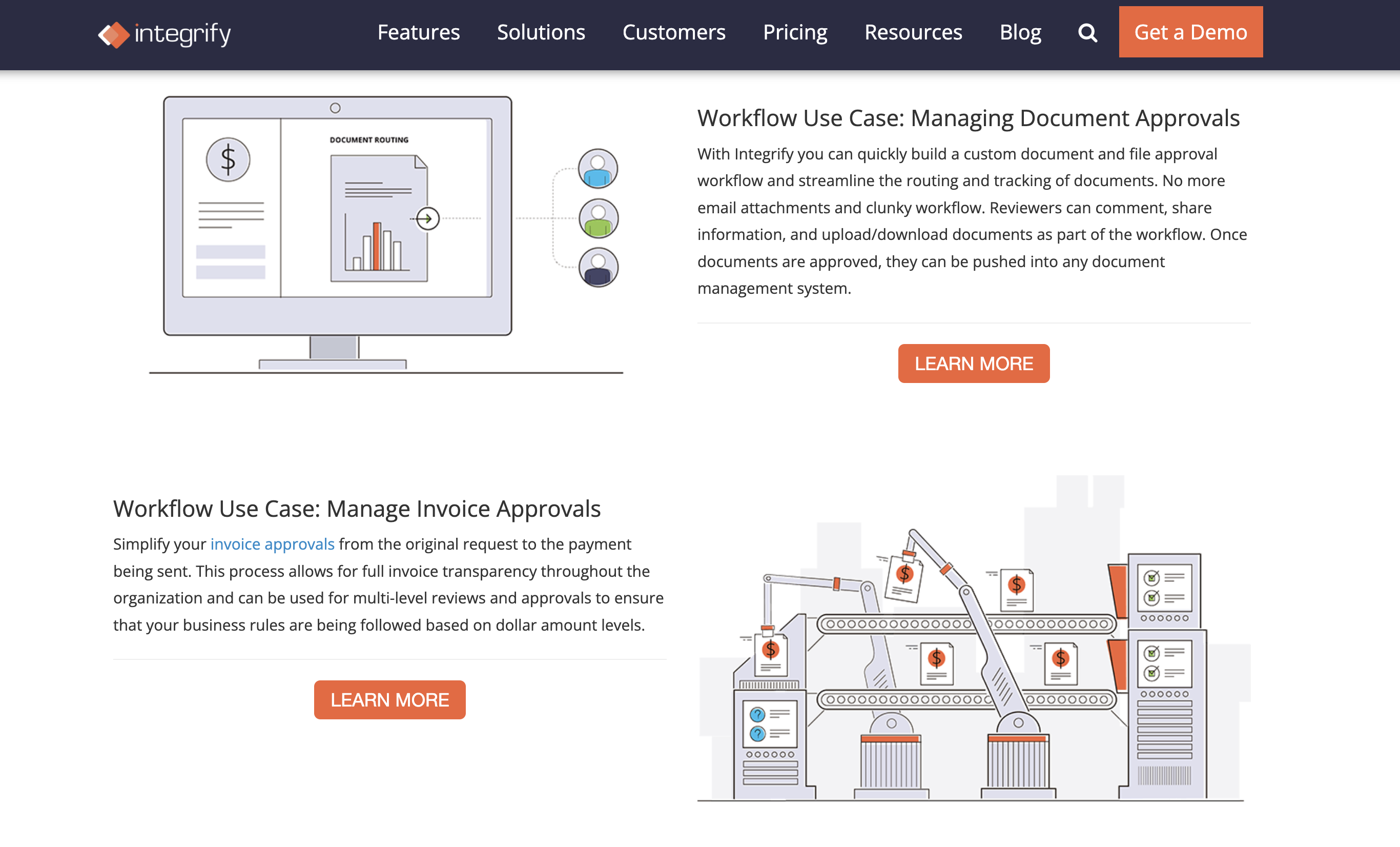Open the Resources menu
This screenshot has height=847, width=1400.
pos(913,32)
